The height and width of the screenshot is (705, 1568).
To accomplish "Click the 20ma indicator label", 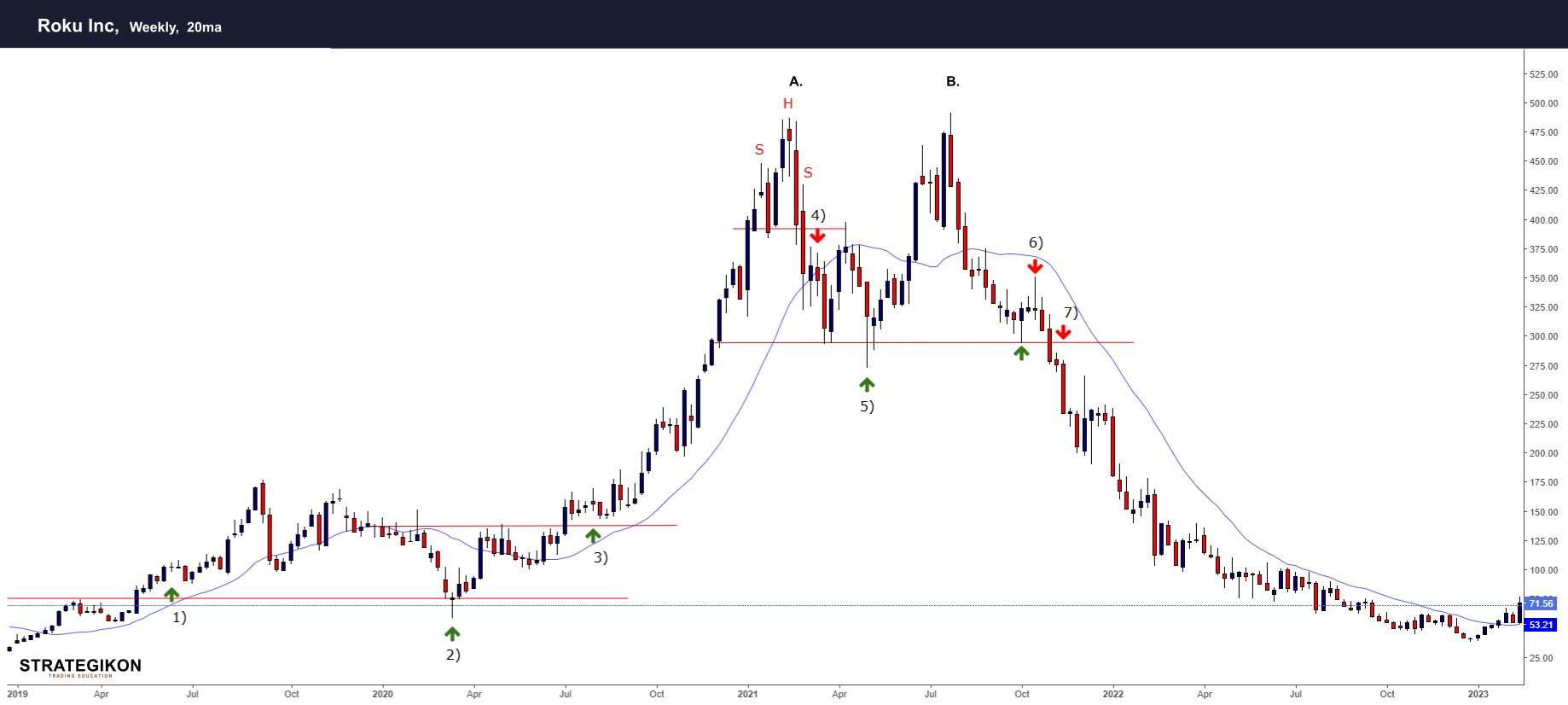I will coord(204,27).
